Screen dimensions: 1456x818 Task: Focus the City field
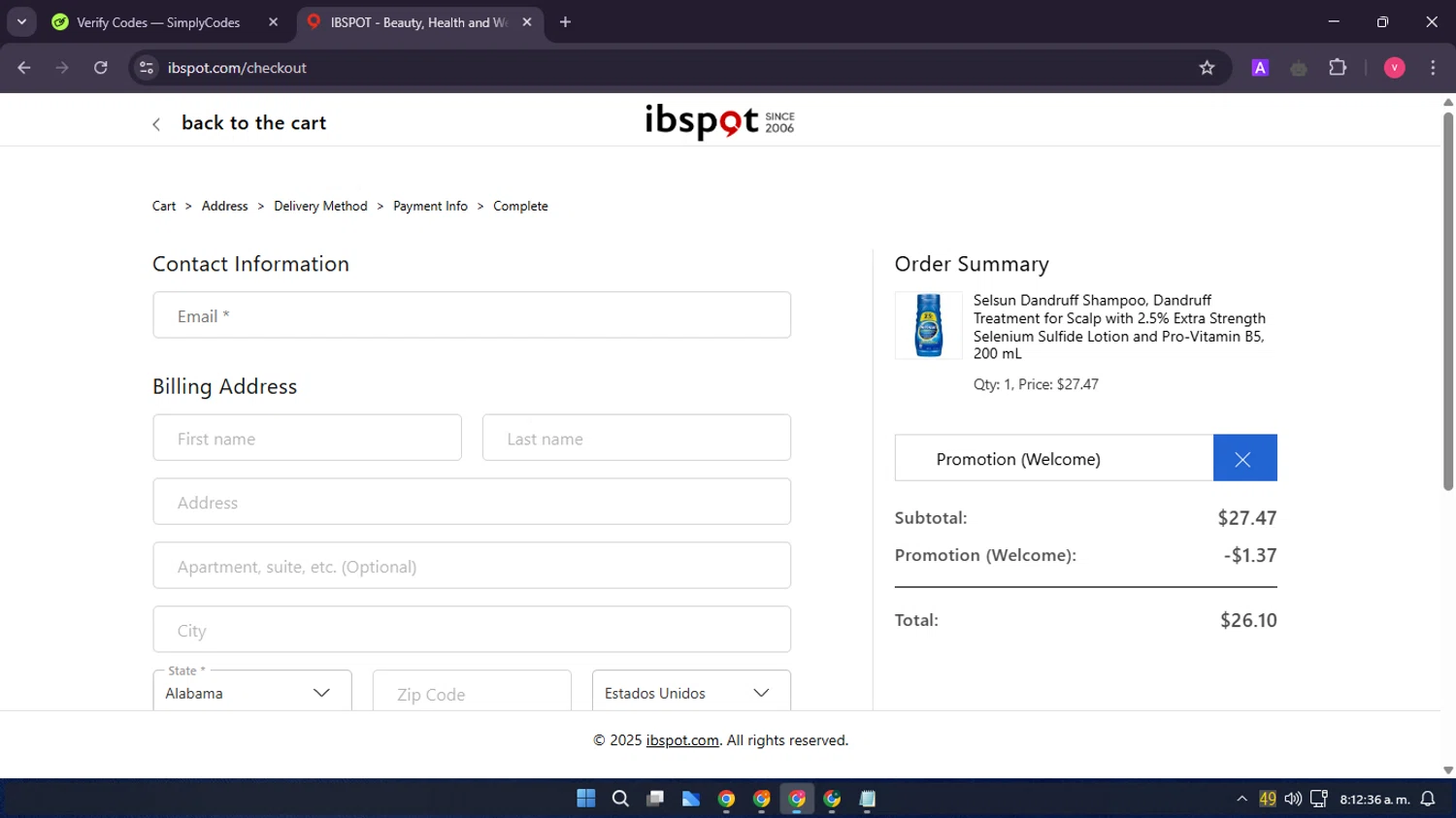point(472,630)
